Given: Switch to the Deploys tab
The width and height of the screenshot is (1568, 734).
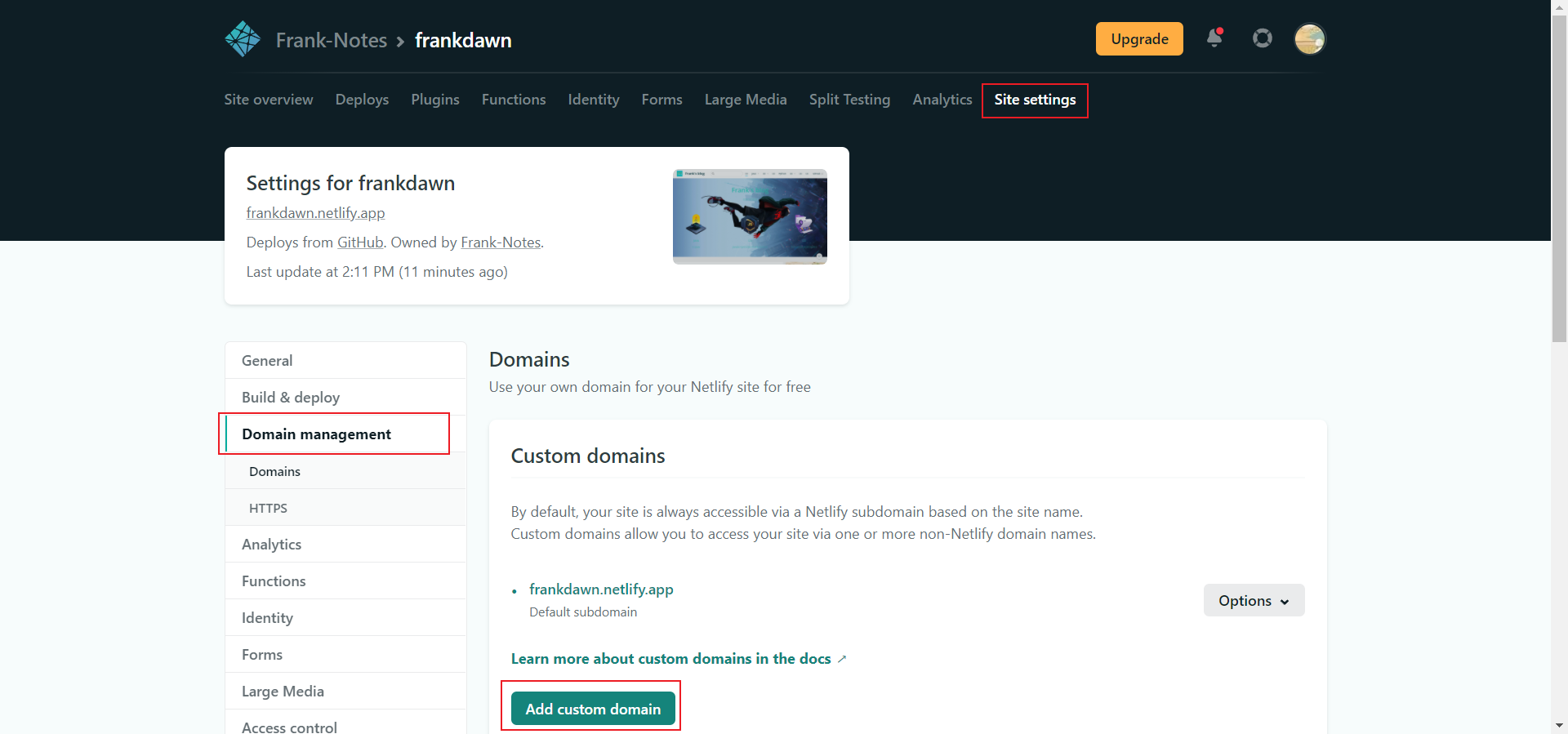Looking at the screenshot, I should tap(362, 100).
